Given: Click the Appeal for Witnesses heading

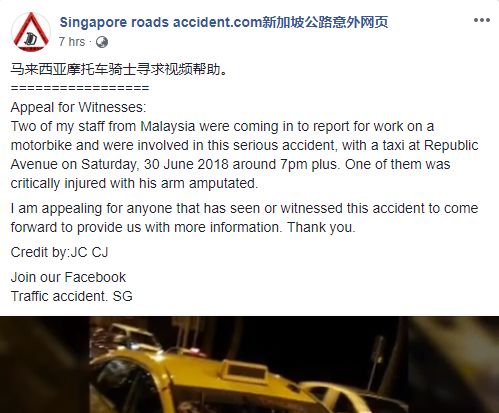Looking at the screenshot, I should pyautogui.click(x=78, y=107).
